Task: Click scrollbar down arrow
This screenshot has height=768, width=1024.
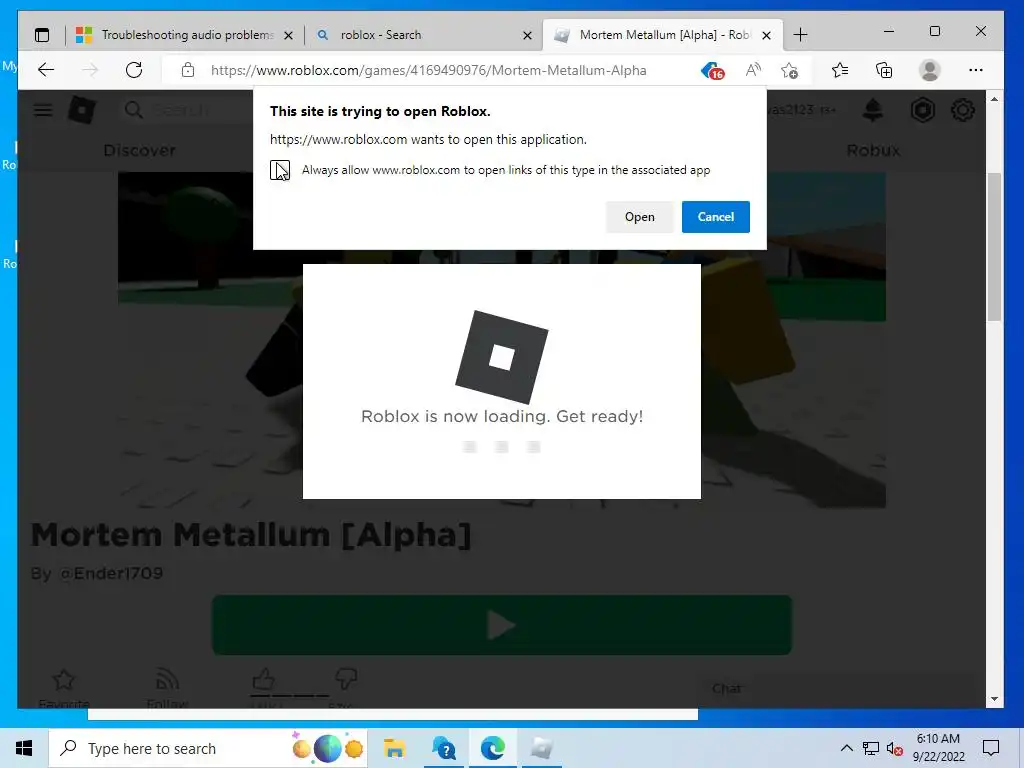Action: coord(994,699)
